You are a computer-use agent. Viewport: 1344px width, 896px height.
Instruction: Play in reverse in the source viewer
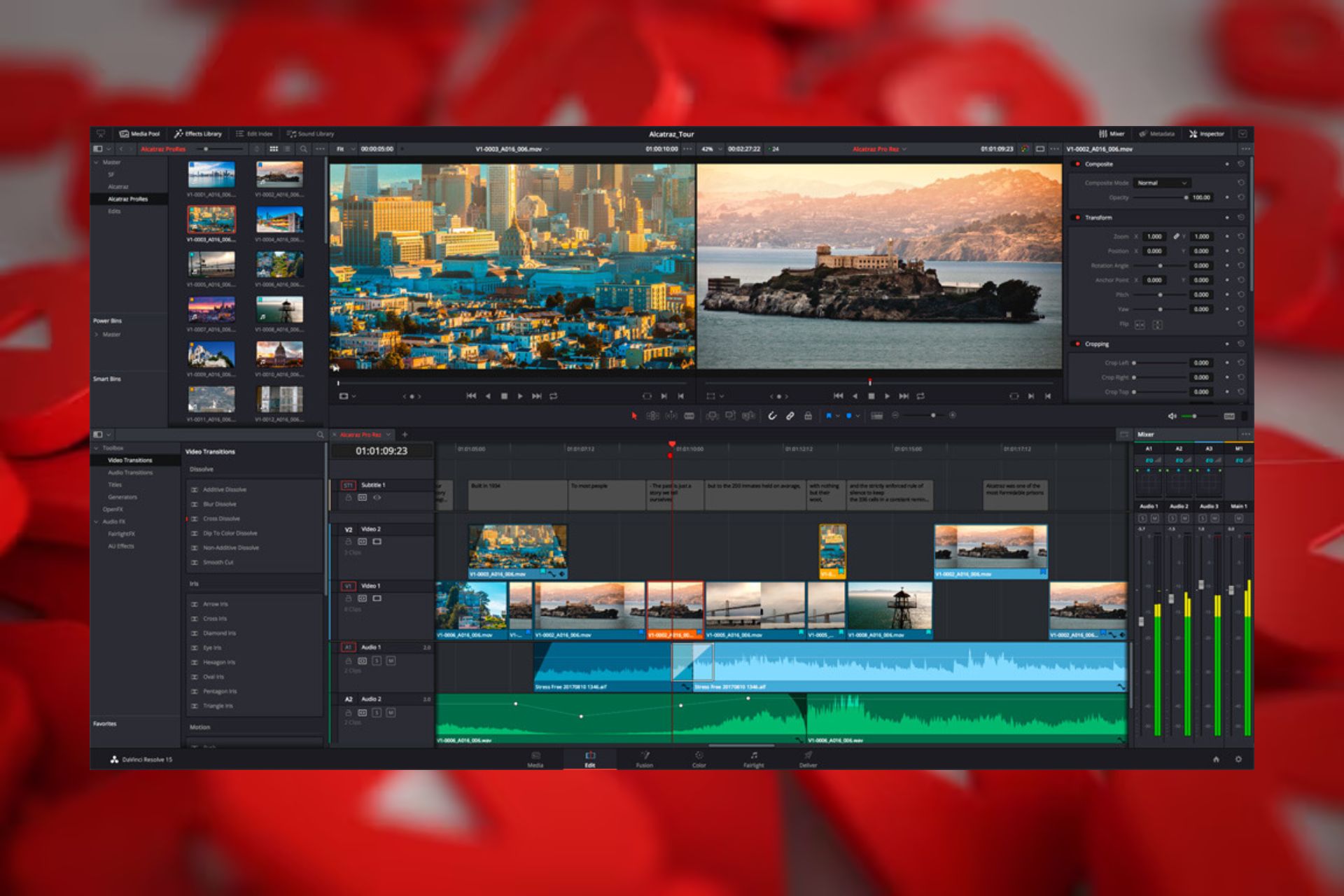click(x=488, y=396)
